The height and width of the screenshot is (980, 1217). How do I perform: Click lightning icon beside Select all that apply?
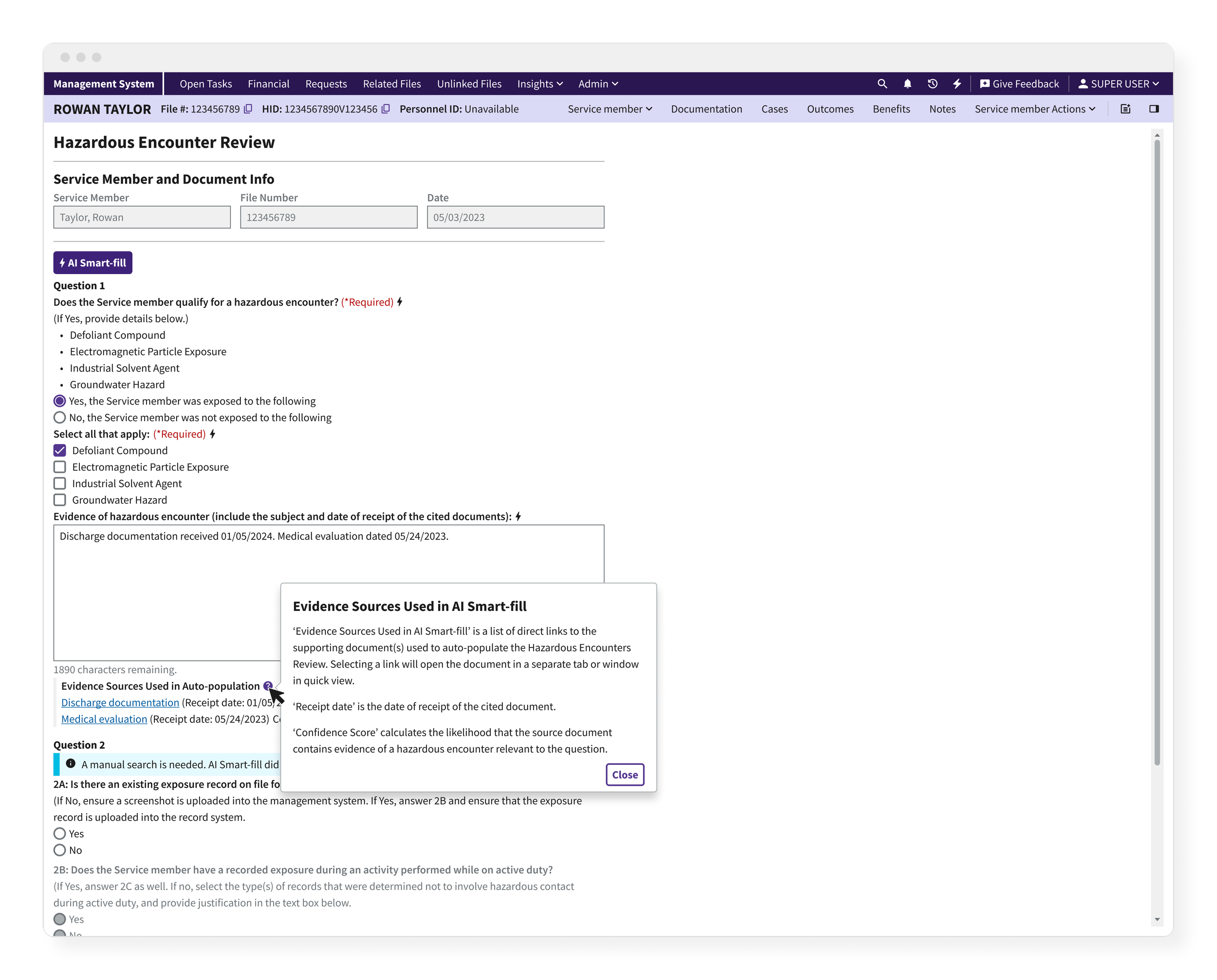(x=212, y=434)
